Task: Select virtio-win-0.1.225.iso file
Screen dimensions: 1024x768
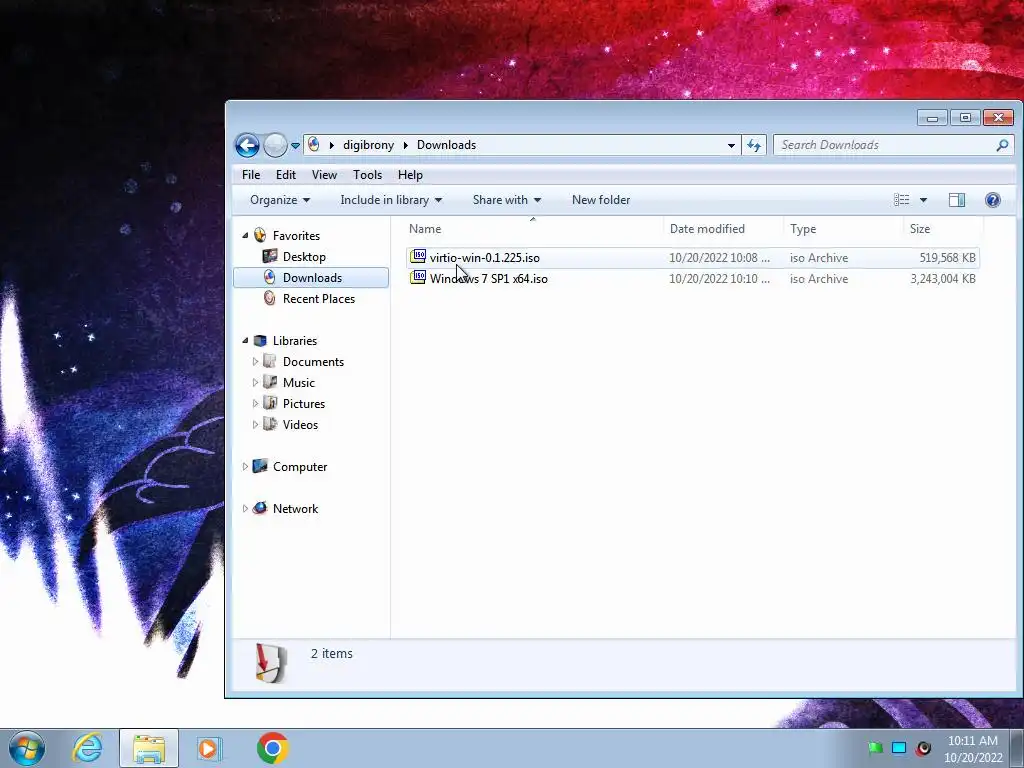Action: point(485,257)
